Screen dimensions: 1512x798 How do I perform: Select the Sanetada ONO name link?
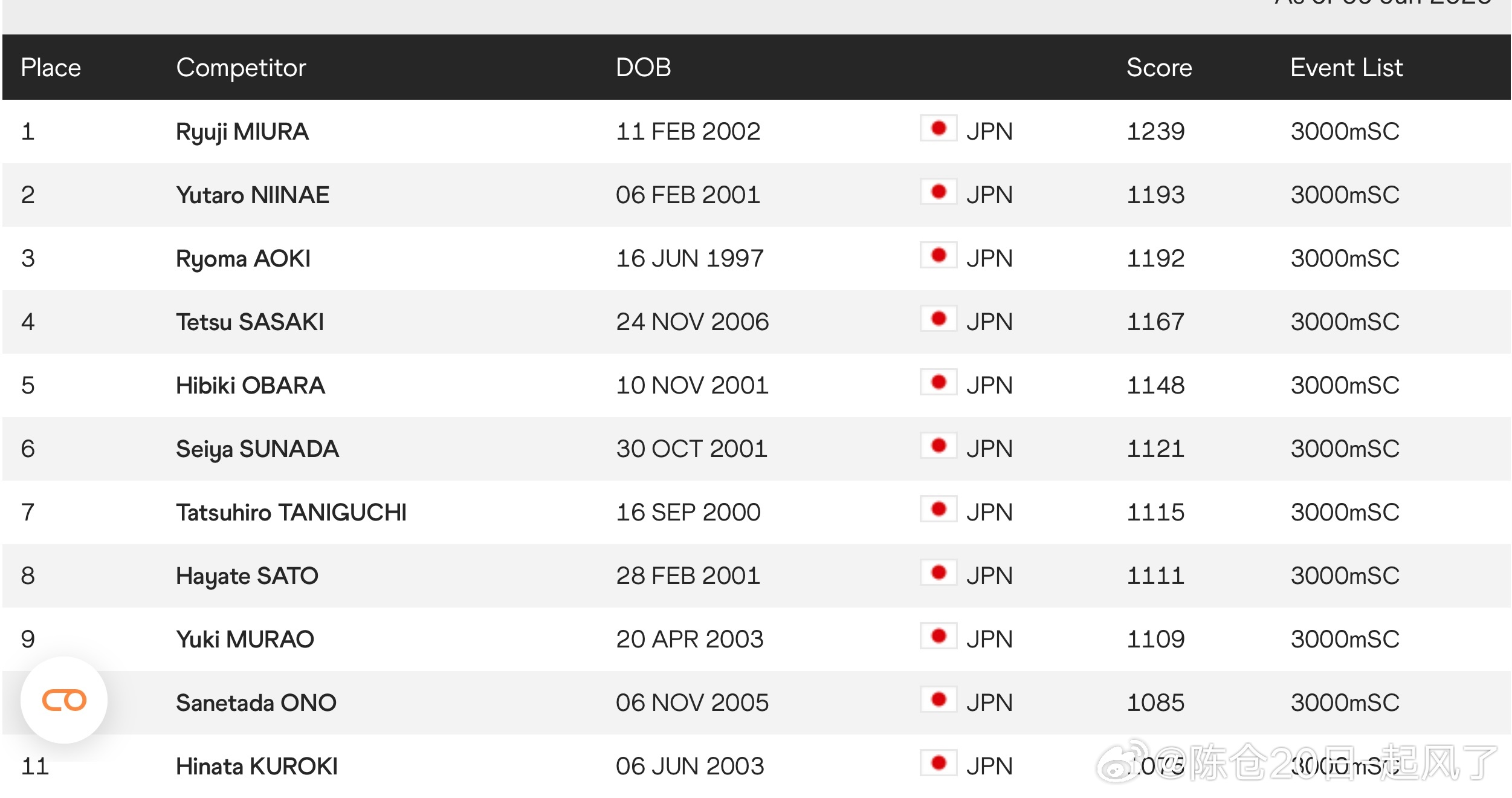click(x=256, y=702)
